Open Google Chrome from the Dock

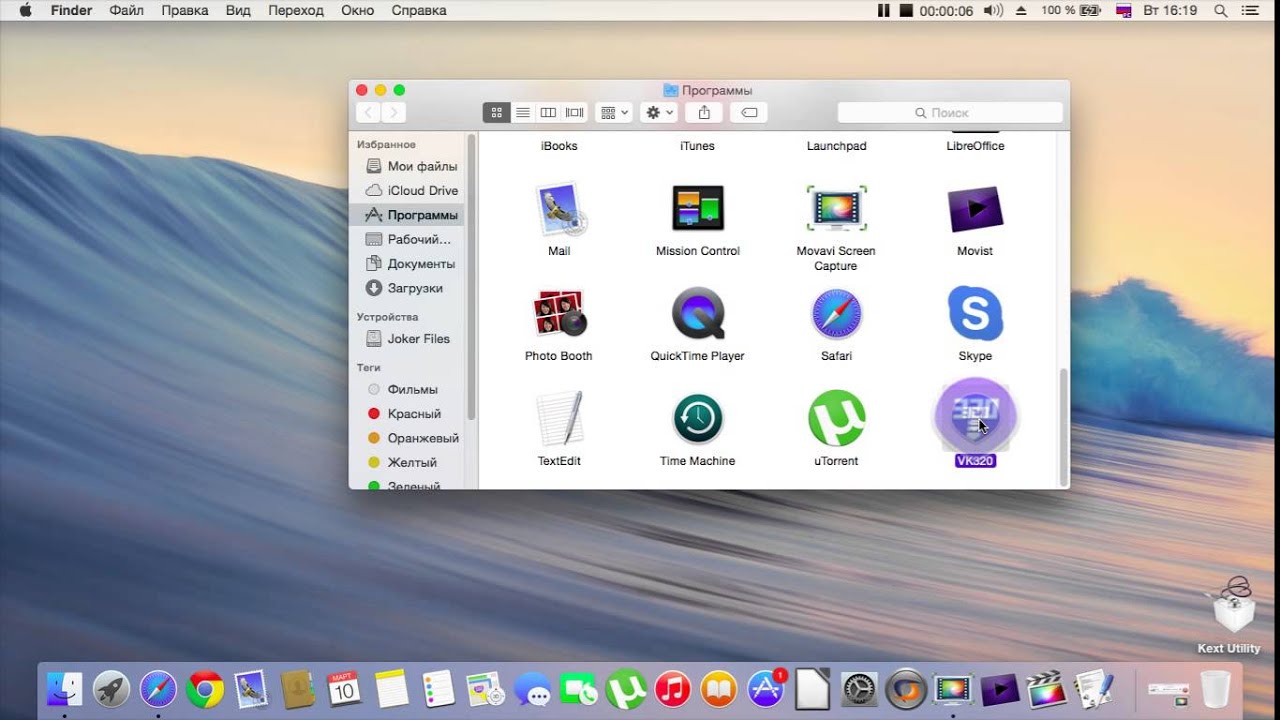tap(205, 689)
